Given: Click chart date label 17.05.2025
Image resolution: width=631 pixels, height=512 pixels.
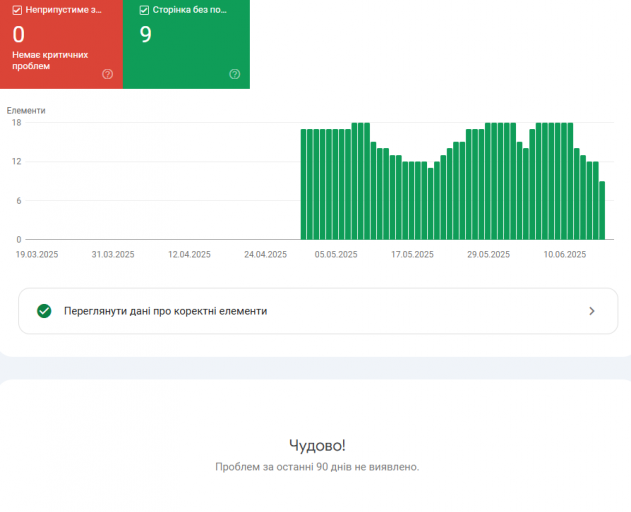Looking at the screenshot, I should point(412,254).
